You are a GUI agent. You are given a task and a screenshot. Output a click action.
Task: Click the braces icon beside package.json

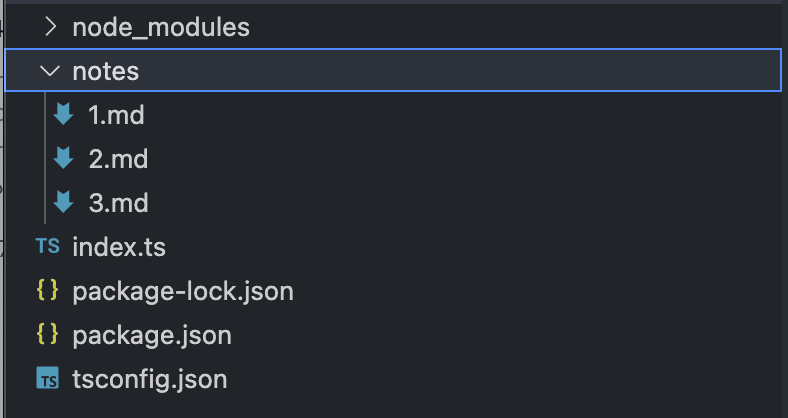(x=47, y=335)
